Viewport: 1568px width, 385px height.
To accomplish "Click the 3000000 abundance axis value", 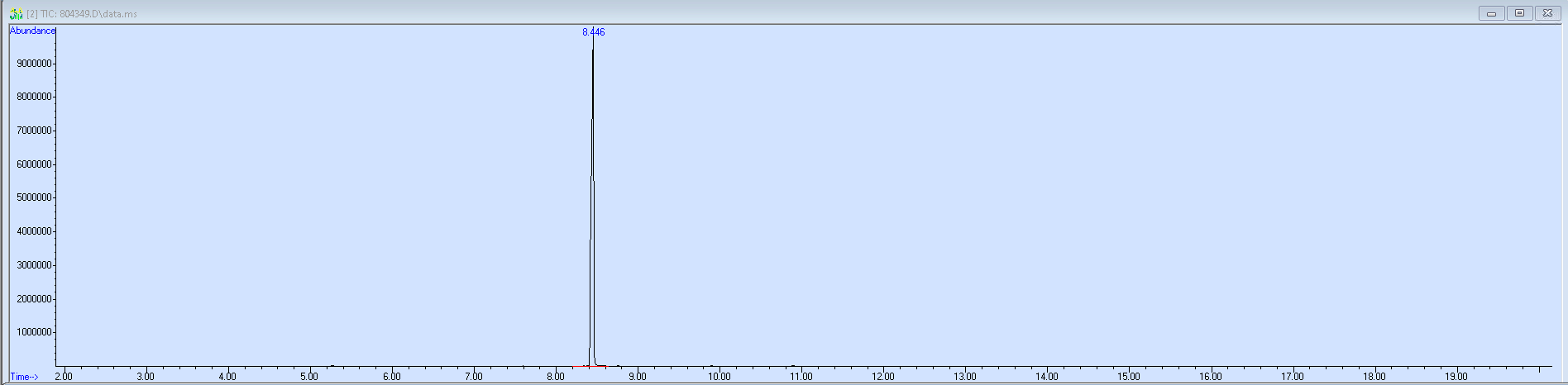I will coord(35,265).
